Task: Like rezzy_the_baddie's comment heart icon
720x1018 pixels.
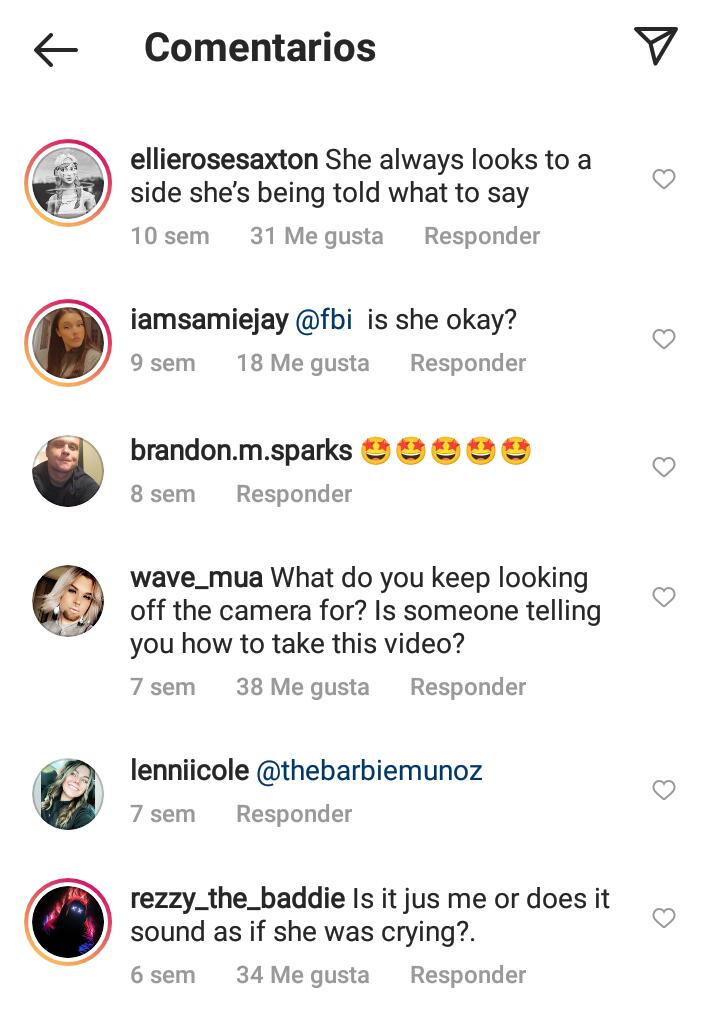Action: (663, 918)
